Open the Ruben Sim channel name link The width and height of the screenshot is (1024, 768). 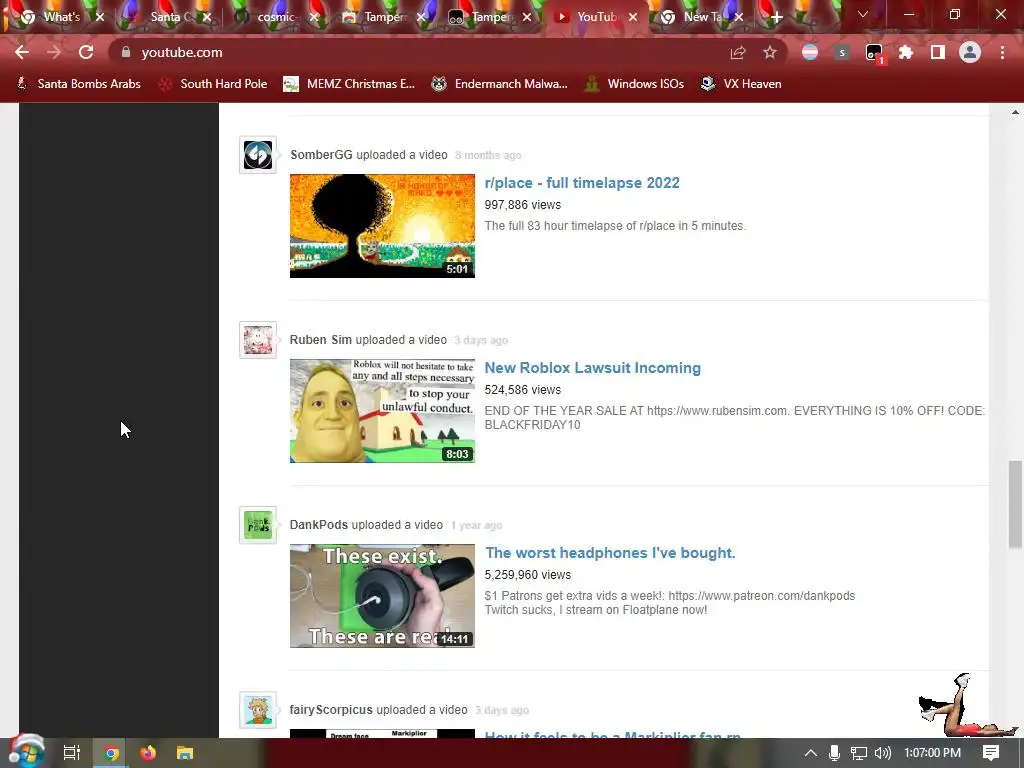coord(321,340)
